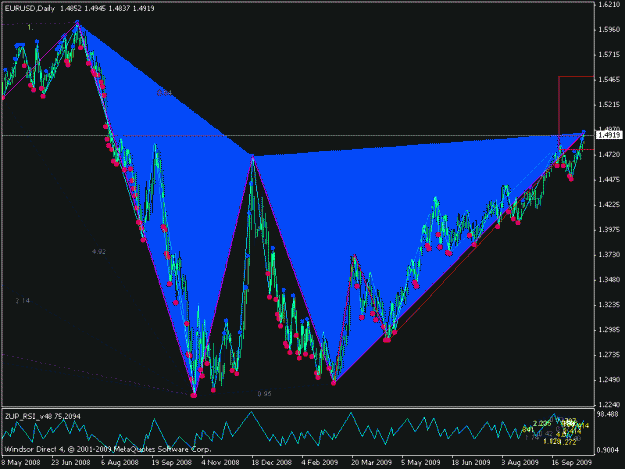The width and height of the screenshot is (625, 469).
Task: Click the 3 Aug 2009 date label
Action: pyautogui.click(x=520, y=463)
